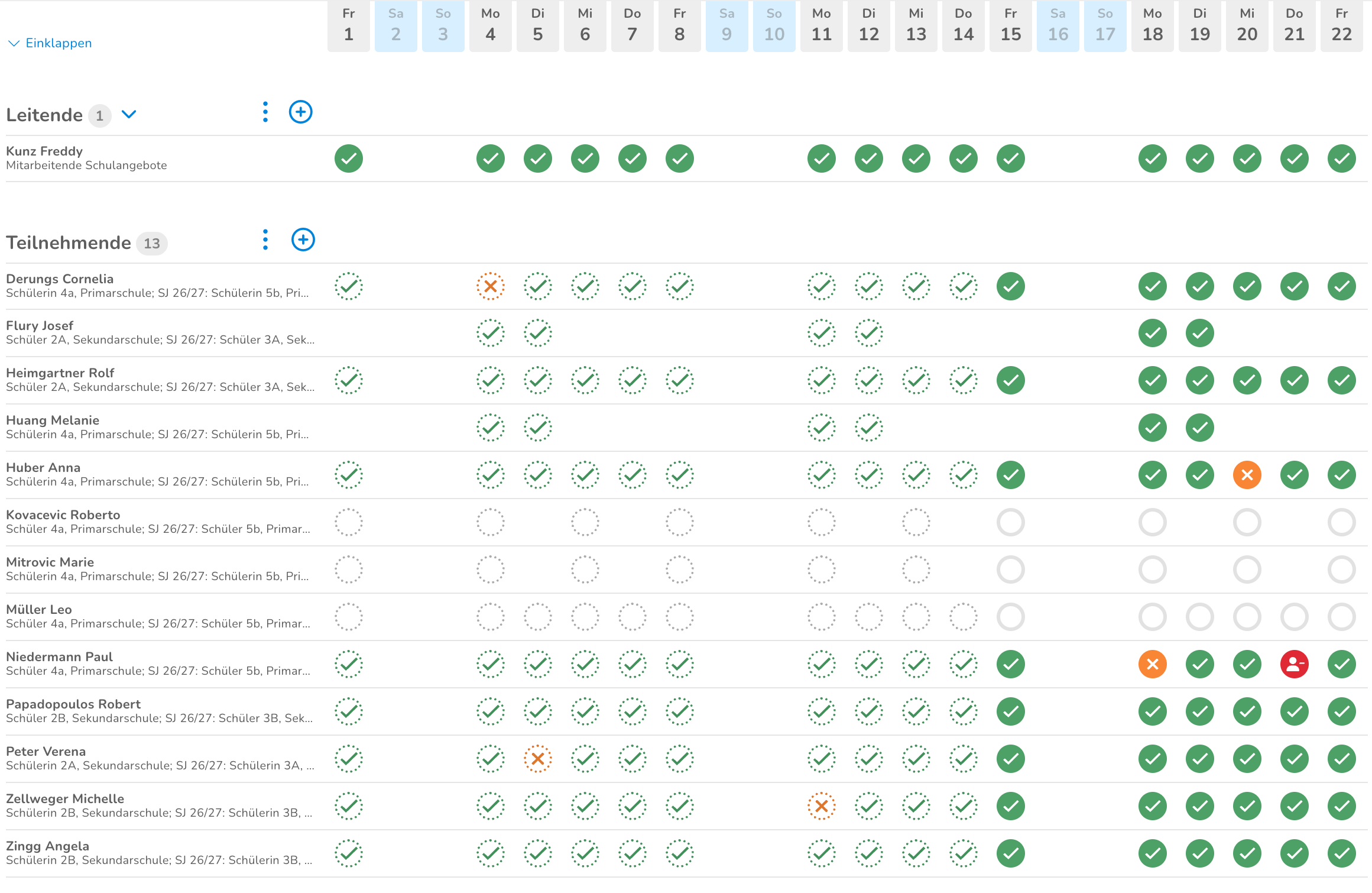Select day column Mo 4
The image size is (1372, 893).
(491, 26)
